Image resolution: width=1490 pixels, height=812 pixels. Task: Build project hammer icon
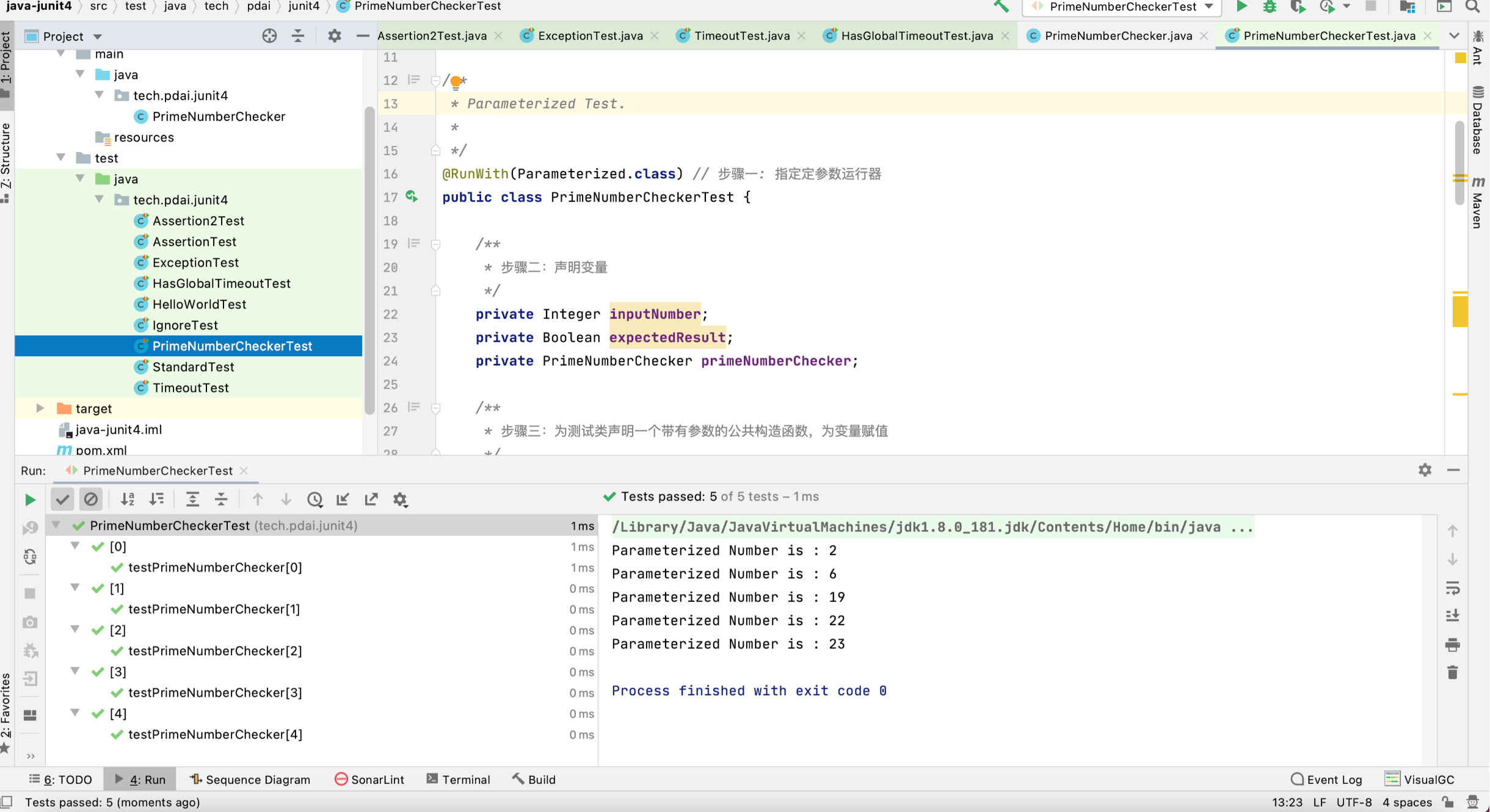coord(1001,7)
